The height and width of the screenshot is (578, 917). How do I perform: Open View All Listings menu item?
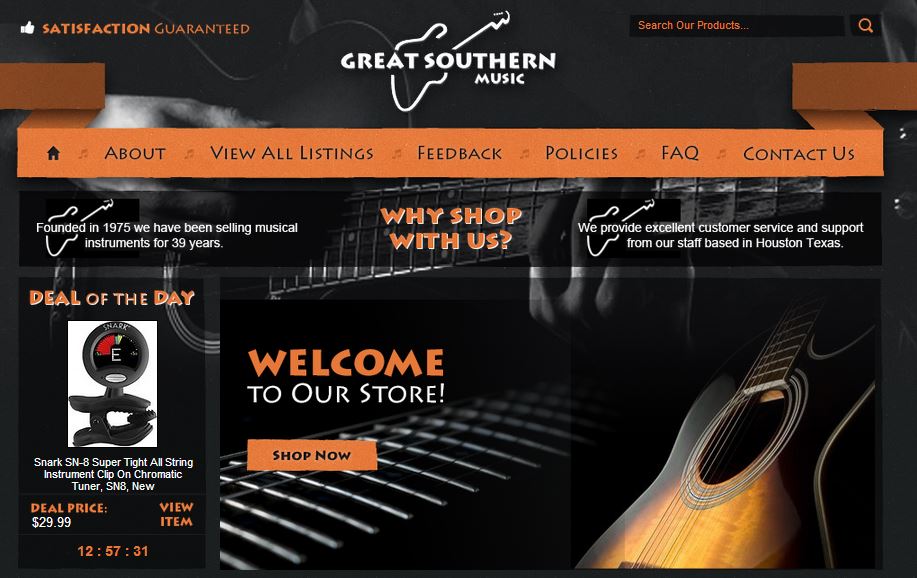pos(292,153)
